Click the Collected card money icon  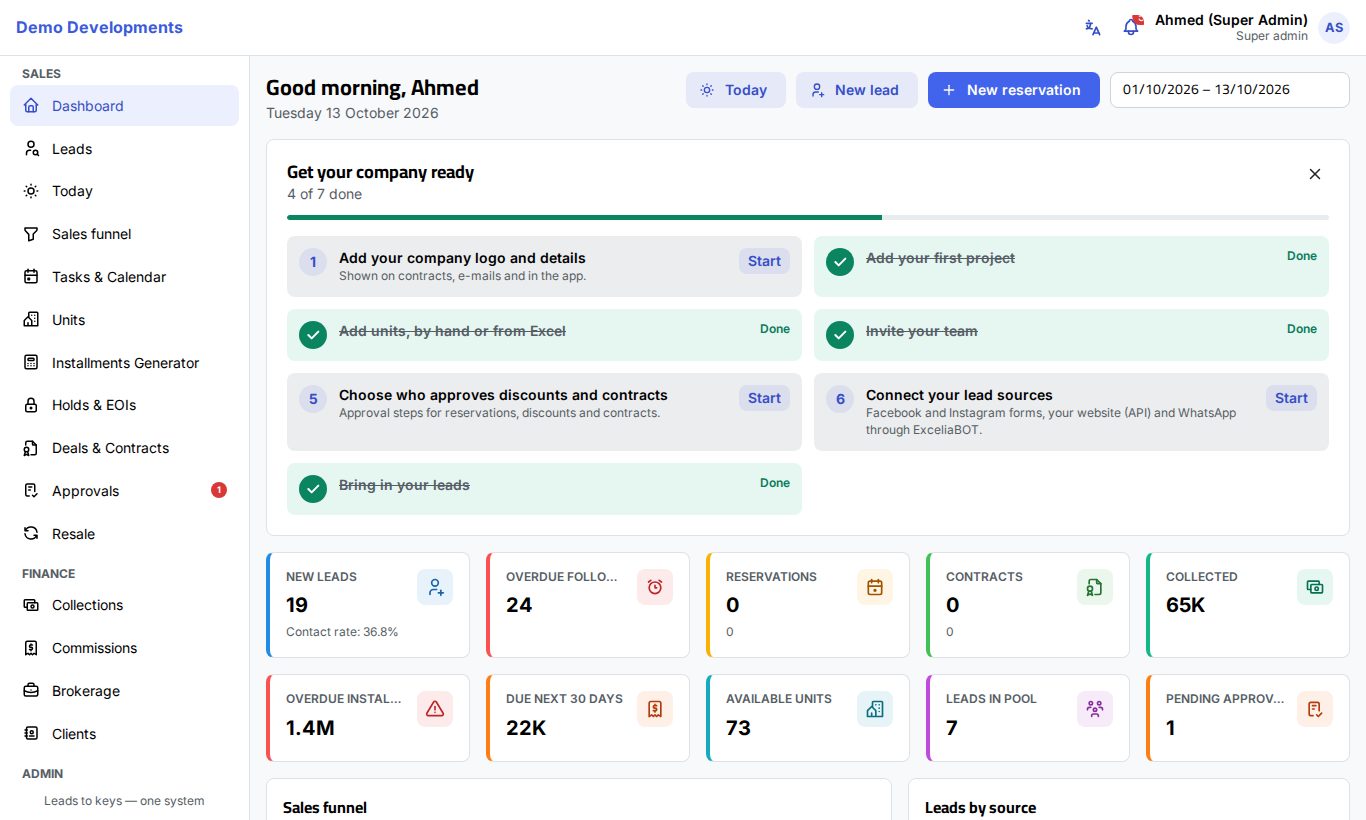click(1315, 587)
